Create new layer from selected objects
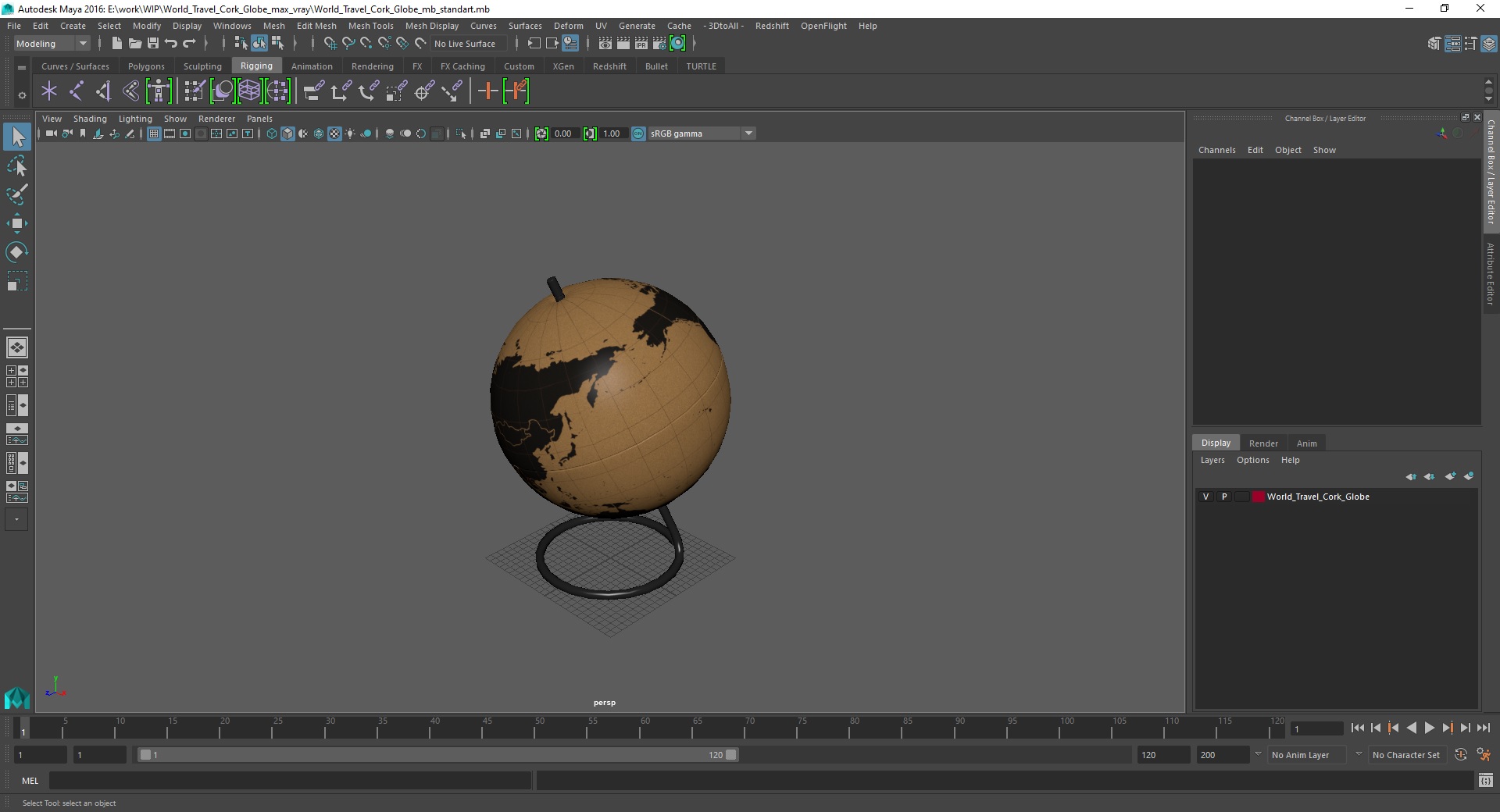The width and height of the screenshot is (1500, 812). 1469,476
